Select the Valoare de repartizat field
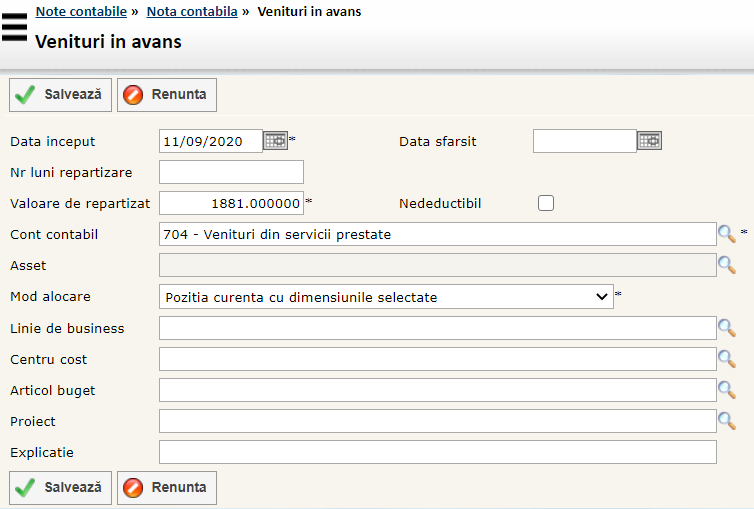The height and width of the screenshot is (509, 754). (x=231, y=203)
